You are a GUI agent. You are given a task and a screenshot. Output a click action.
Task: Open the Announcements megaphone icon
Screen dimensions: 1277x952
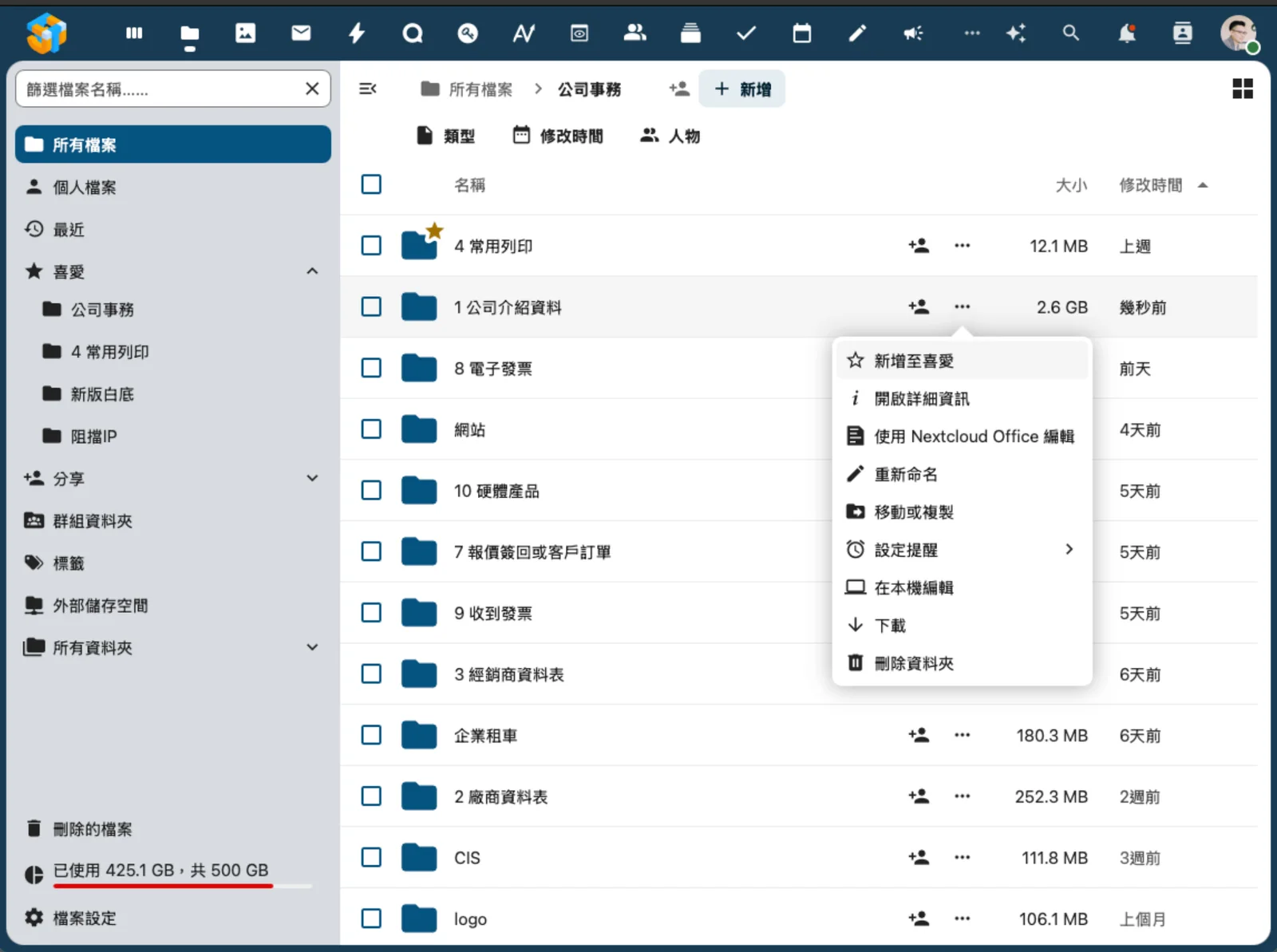[x=913, y=33]
